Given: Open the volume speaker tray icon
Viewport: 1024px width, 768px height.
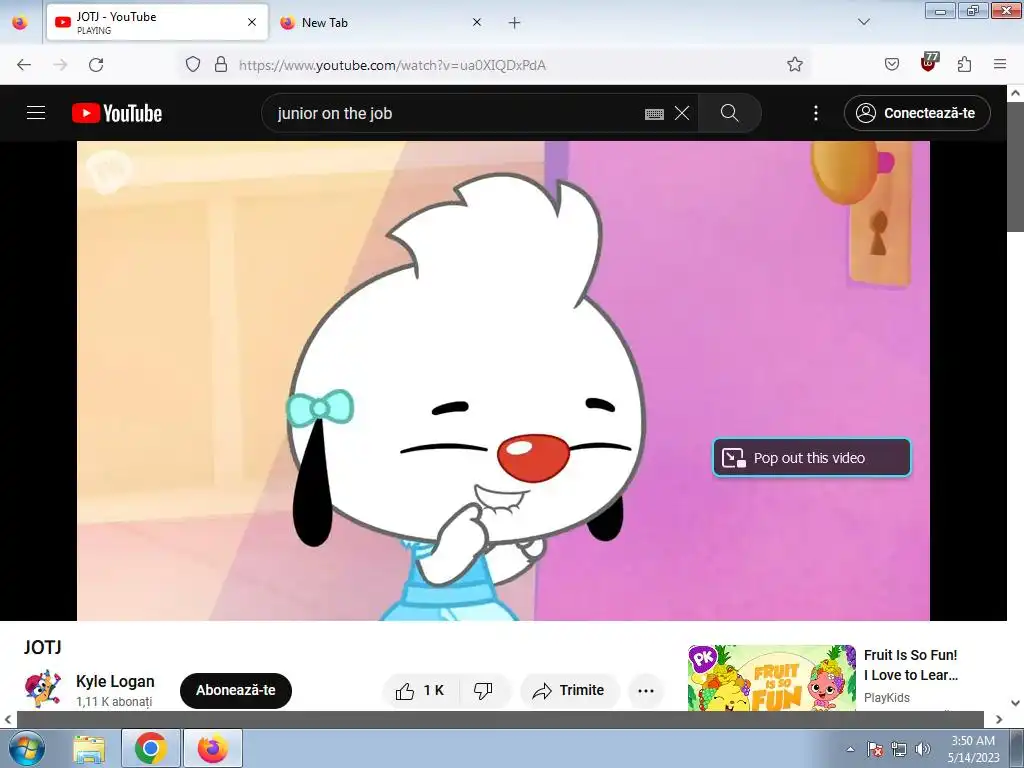Looking at the screenshot, I should [922, 749].
